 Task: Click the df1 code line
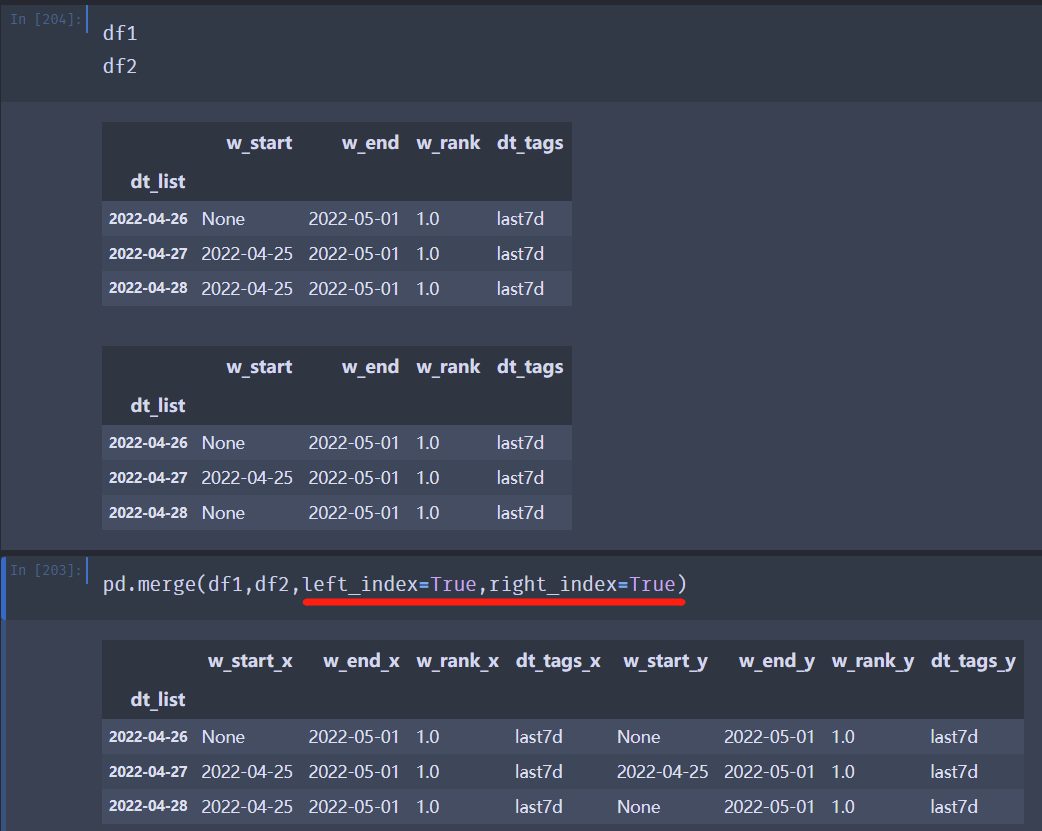120,33
